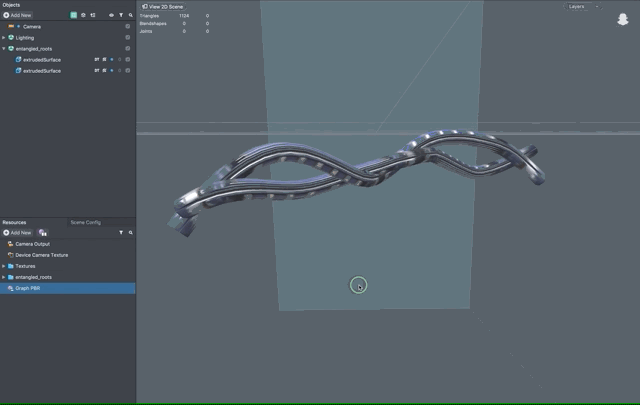Toggle the Lighting object's enabled checkbox
Screen dimensions: 640x405
pos(128,37)
